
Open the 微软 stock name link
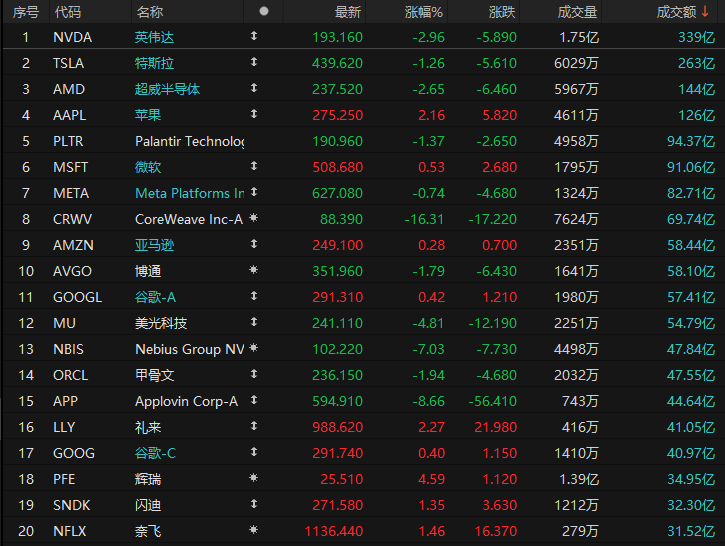click(x=148, y=167)
